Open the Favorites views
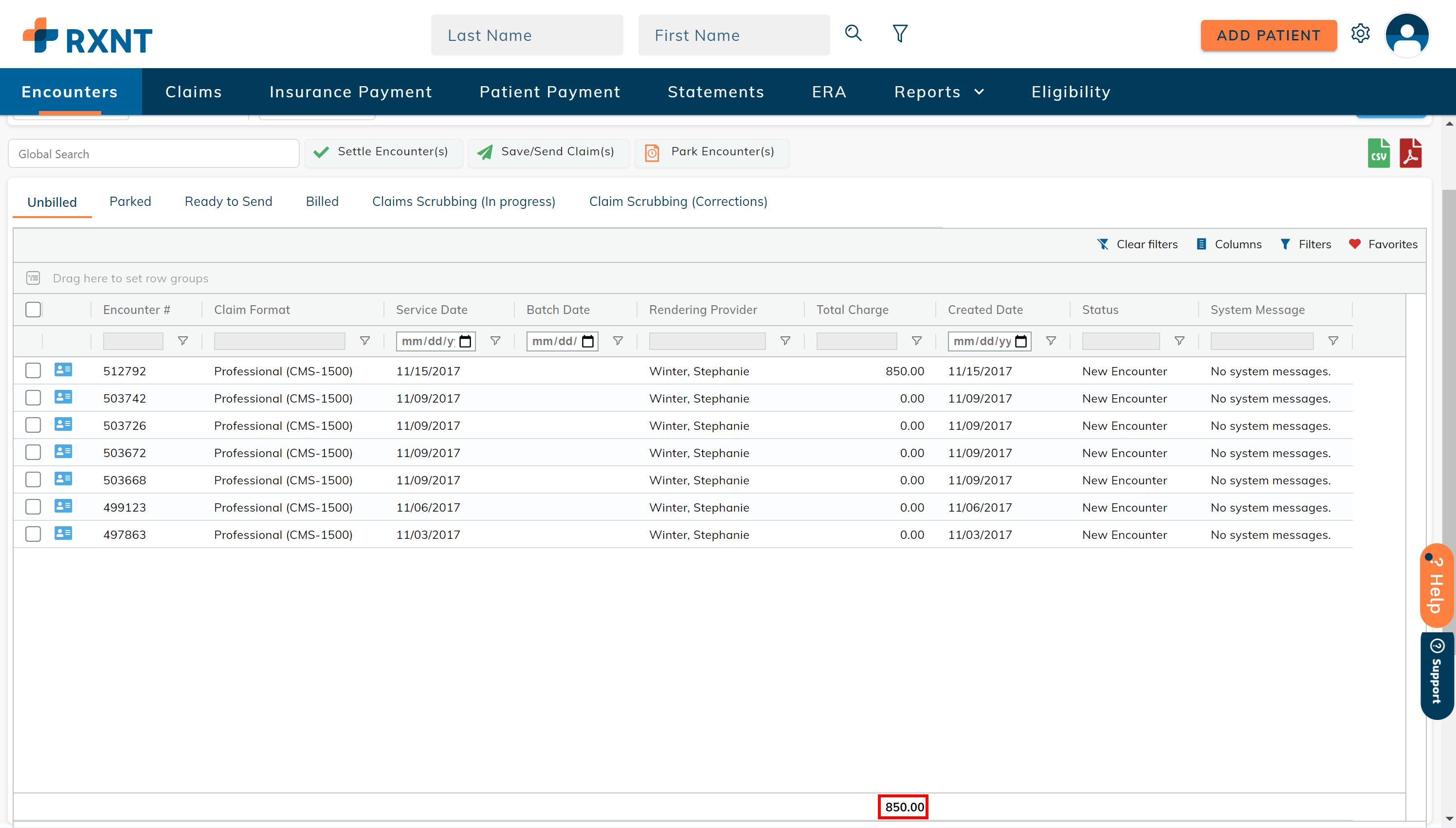This screenshot has width=1456, height=828. pos(1383,244)
